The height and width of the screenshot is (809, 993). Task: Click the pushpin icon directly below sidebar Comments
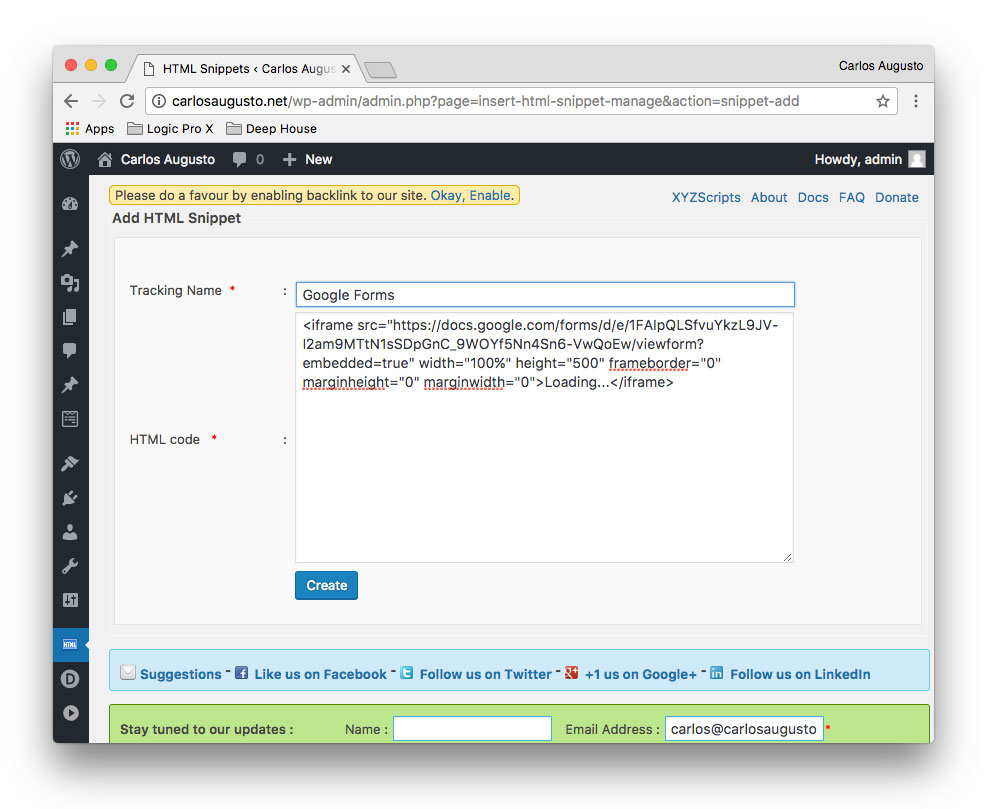tap(70, 385)
